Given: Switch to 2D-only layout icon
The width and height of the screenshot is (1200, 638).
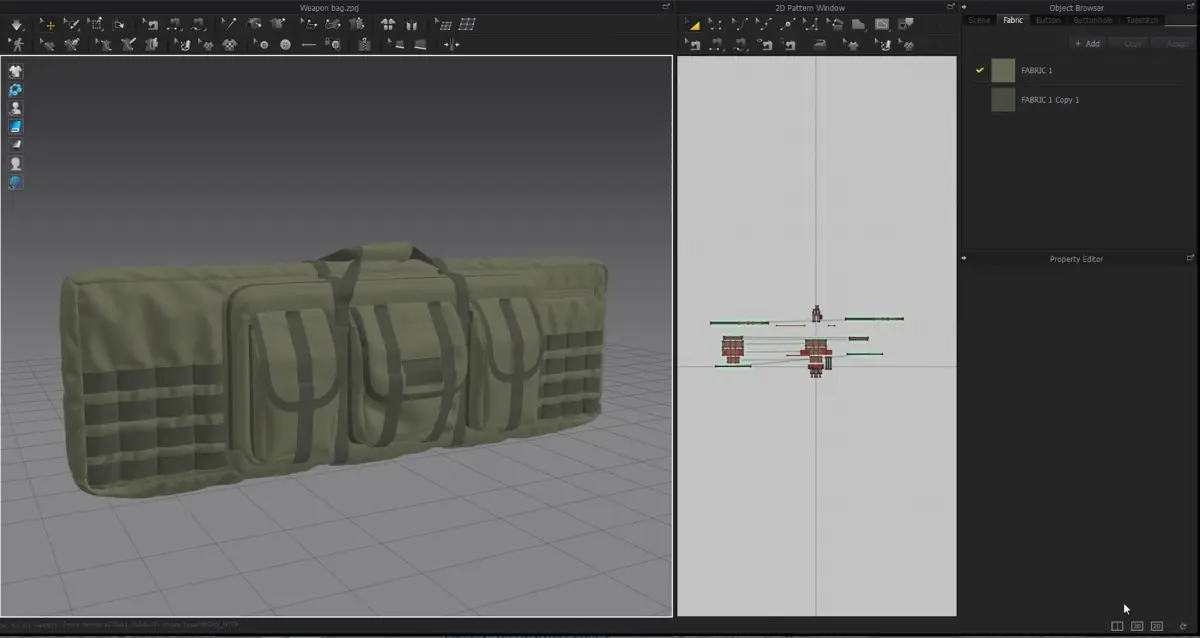Looking at the screenshot, I should click(x=1157, y=626).
